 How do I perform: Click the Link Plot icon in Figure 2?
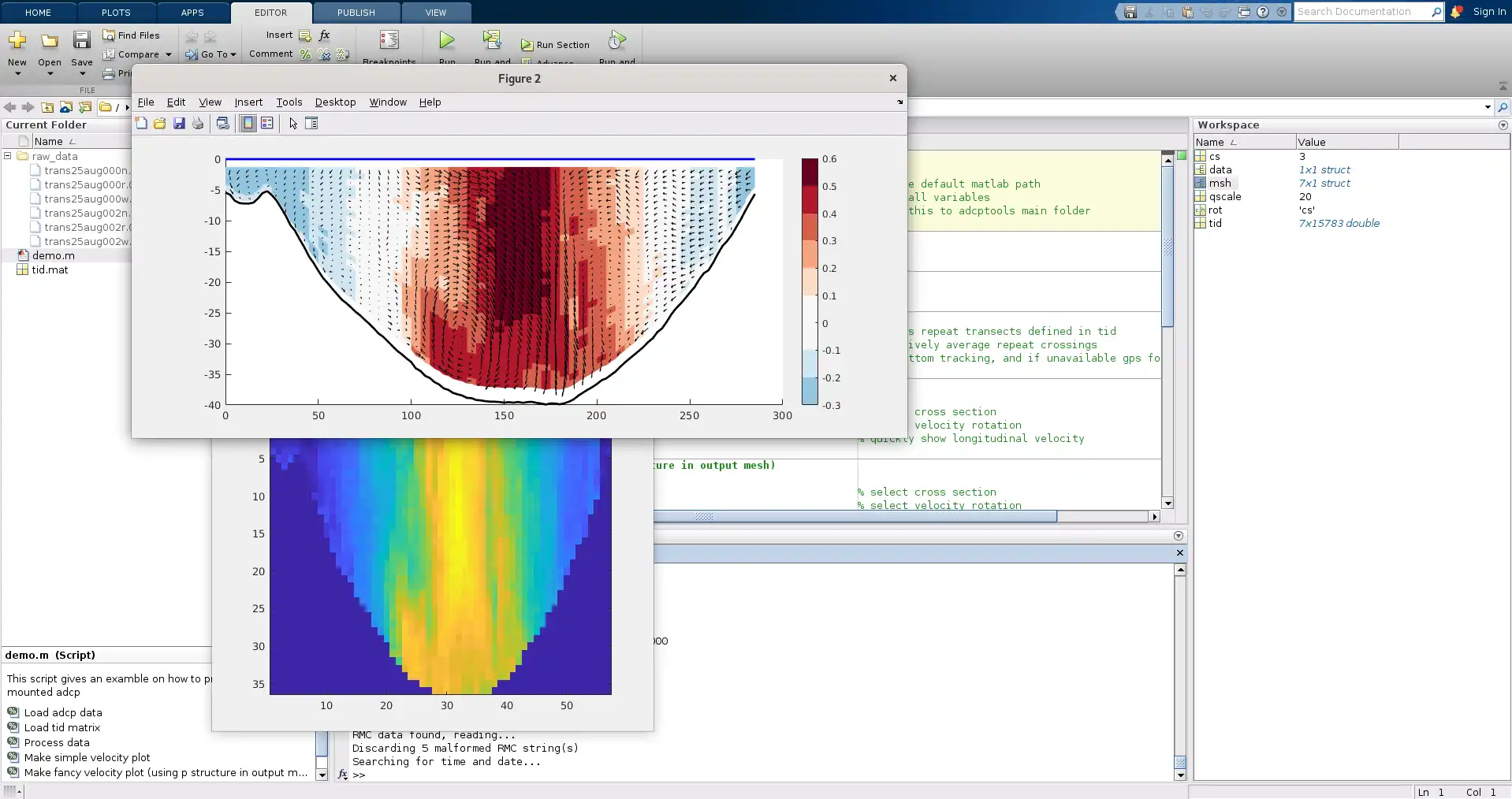pyautogui.click(x=223, y=124)
